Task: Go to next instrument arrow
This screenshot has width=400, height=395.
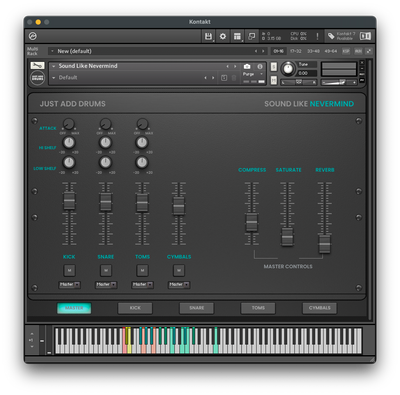Action: 235,66
